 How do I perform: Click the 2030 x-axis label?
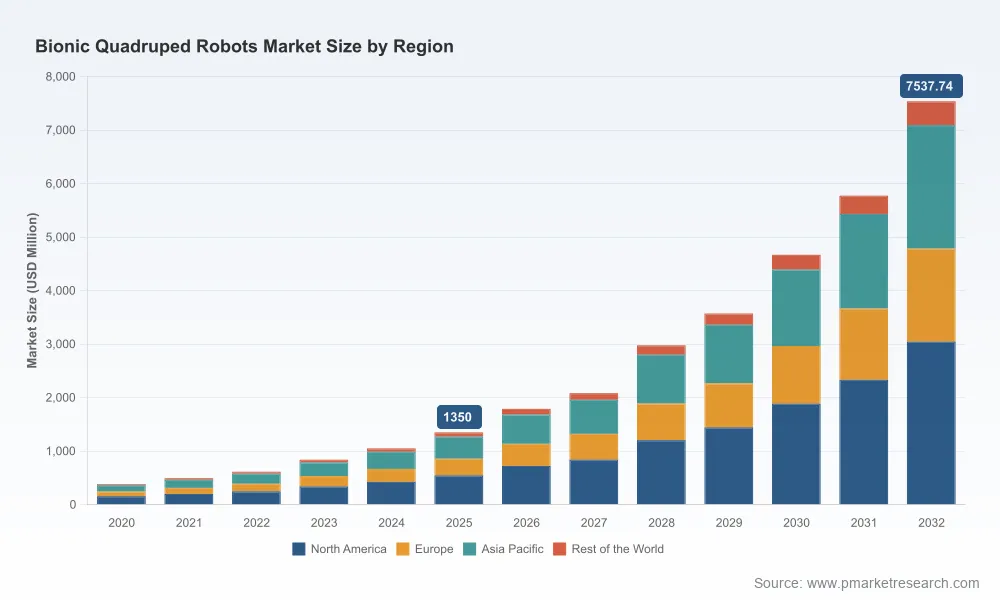(x=796, y=523)
